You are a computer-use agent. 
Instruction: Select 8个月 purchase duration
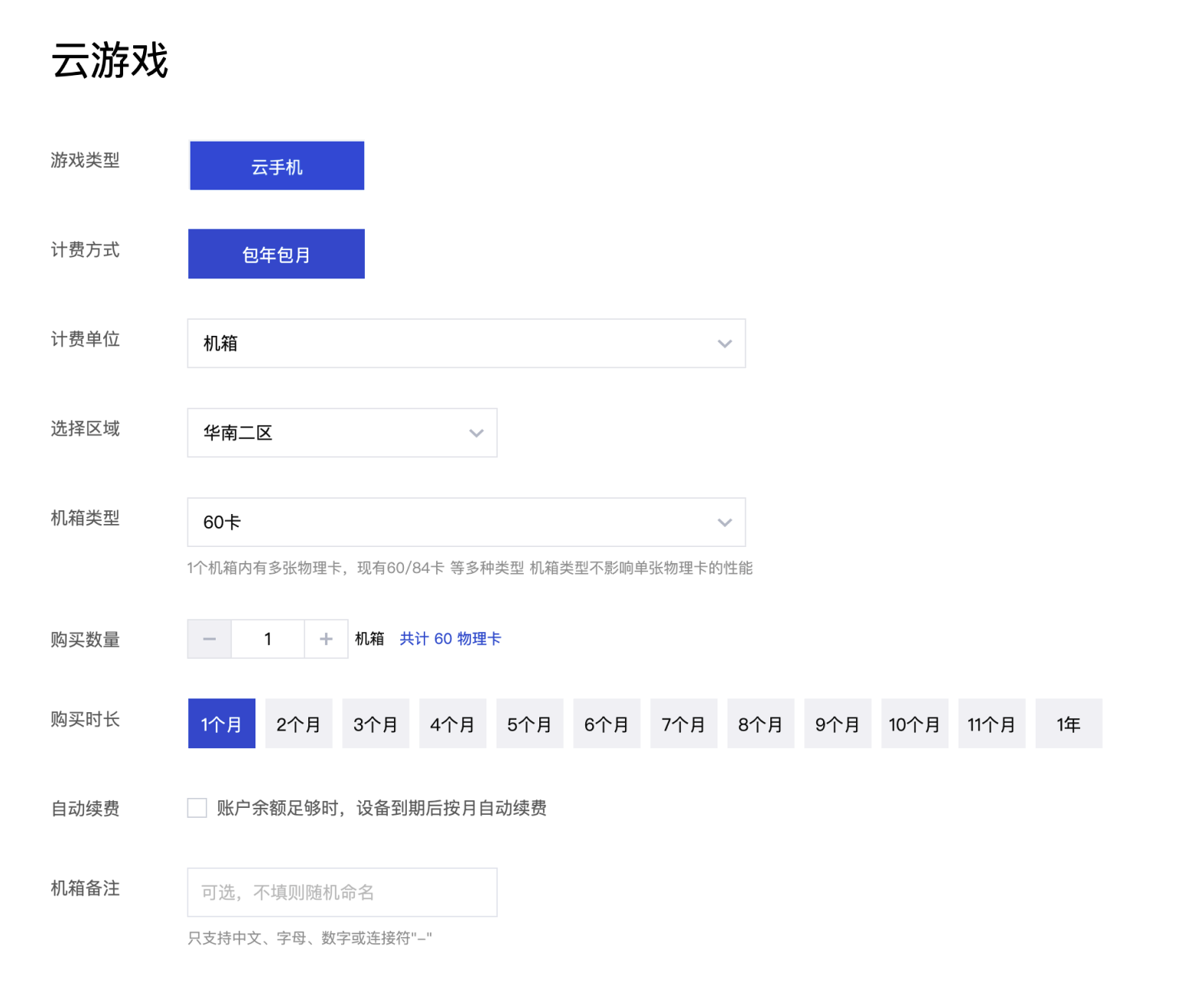pos(760,724)
